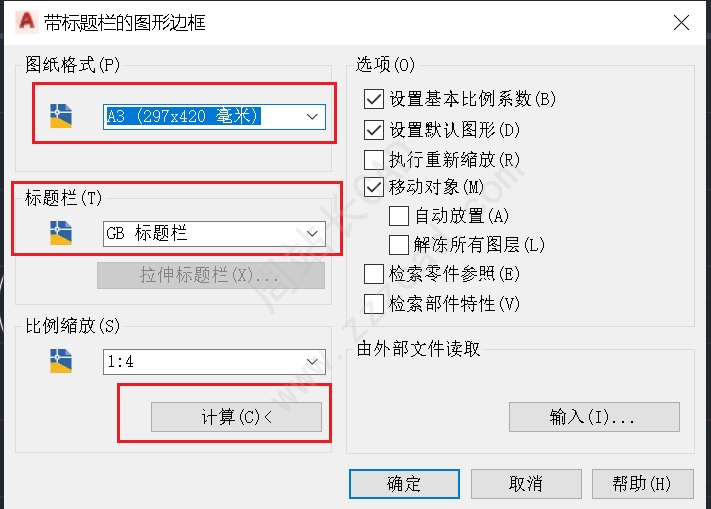
Task: Click the paper format sheet icon
Action: click(x=61, y=116)
